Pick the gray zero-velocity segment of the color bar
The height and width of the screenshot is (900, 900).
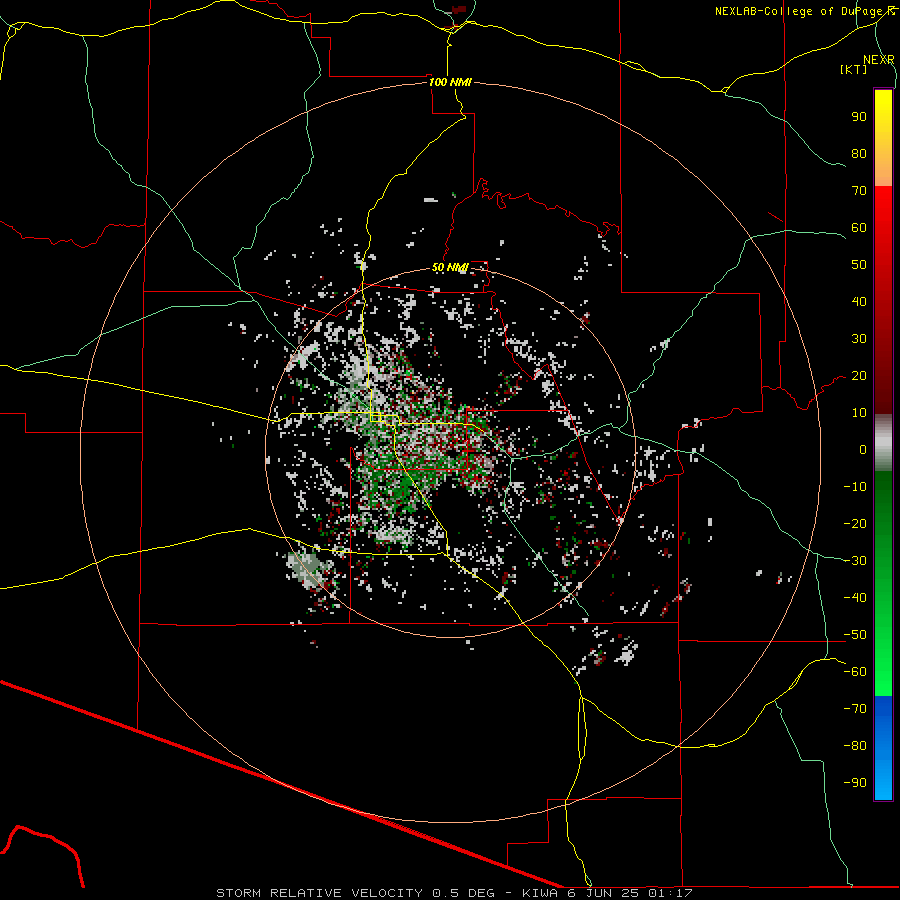pyautogui.click(x=883, y=443)
